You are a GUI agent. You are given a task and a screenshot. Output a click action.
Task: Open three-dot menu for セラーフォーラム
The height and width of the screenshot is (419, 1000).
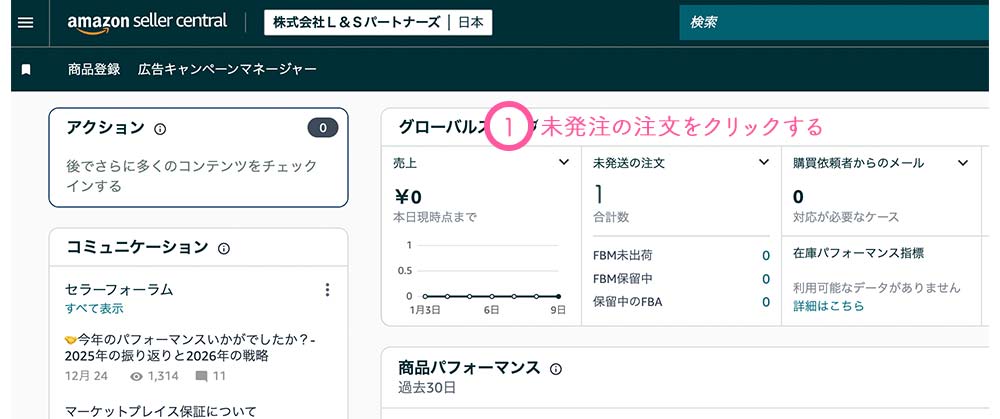[327, 290]
